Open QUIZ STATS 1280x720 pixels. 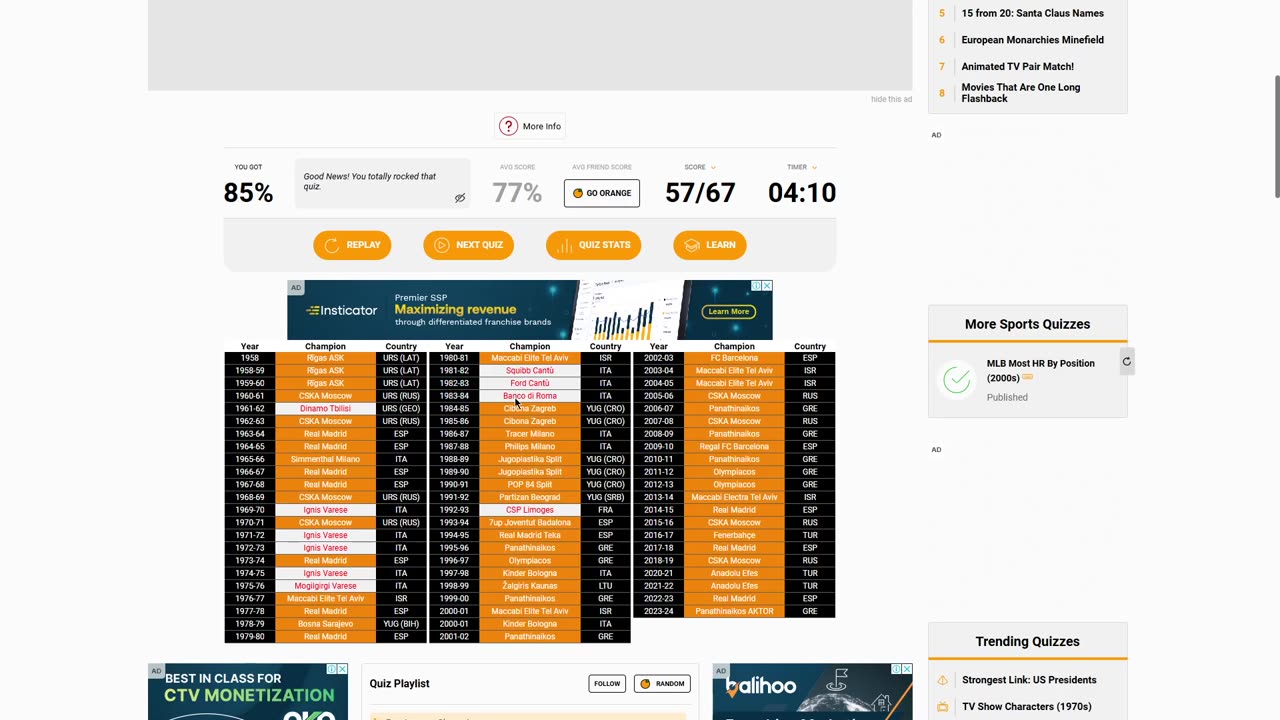593,245
